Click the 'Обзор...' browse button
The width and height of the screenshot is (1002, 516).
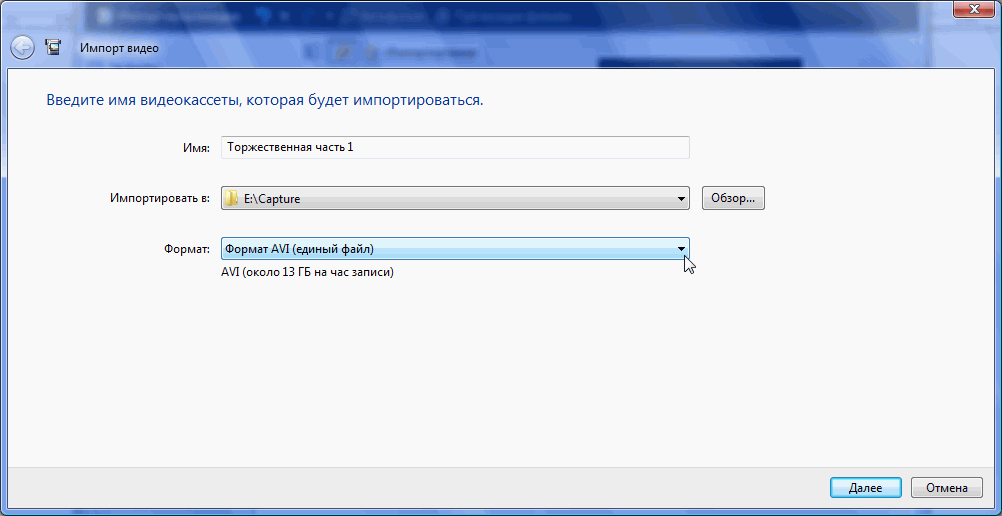point(733,198)
